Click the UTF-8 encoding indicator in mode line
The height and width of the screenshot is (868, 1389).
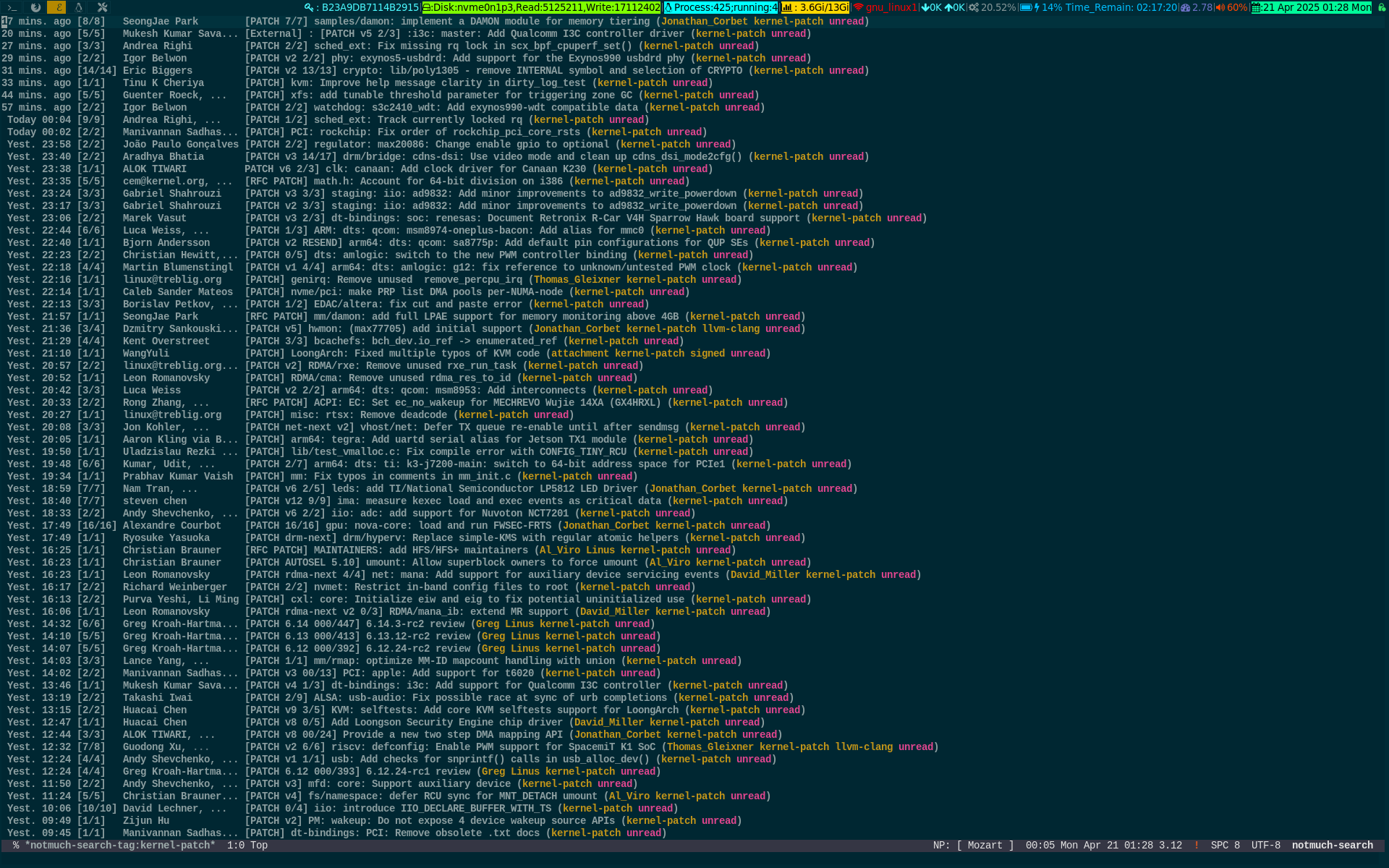click(x=1265, y=846)
